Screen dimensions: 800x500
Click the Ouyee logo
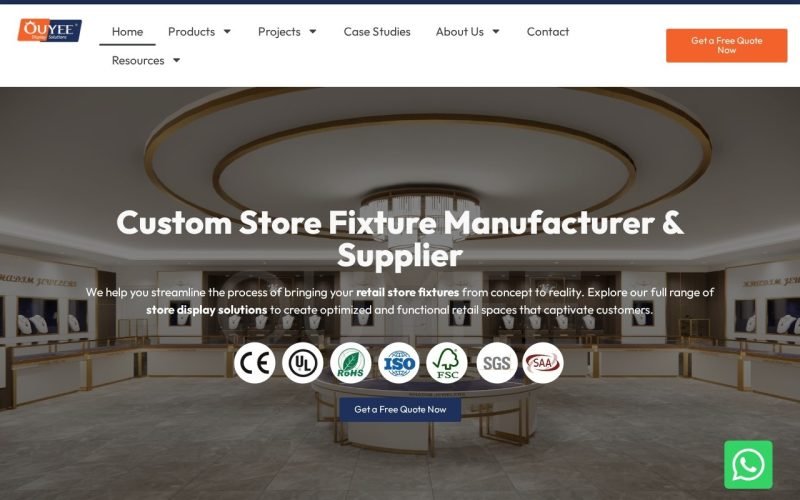(49, 31)
